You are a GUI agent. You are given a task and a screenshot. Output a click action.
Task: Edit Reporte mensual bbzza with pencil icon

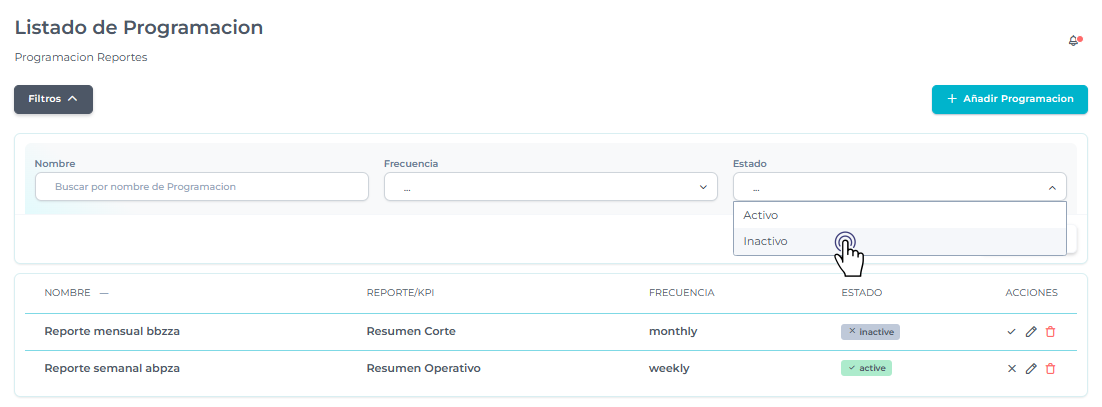click(1031, 332)
